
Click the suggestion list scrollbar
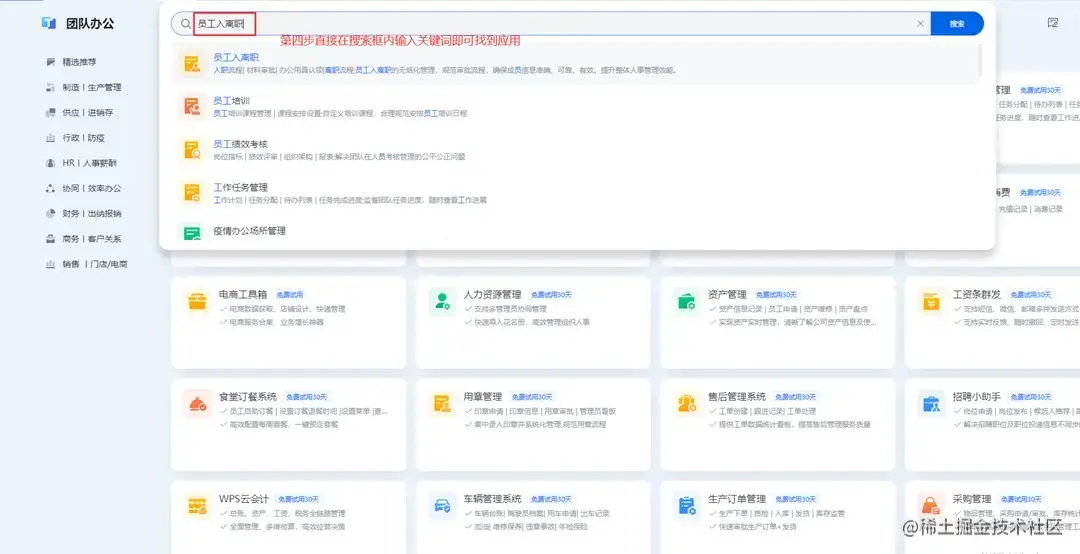978,60
